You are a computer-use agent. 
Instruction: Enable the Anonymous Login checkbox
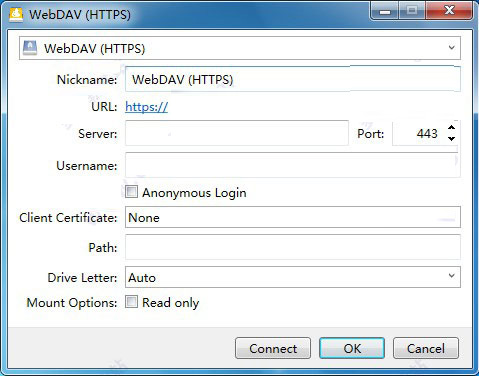131,192
